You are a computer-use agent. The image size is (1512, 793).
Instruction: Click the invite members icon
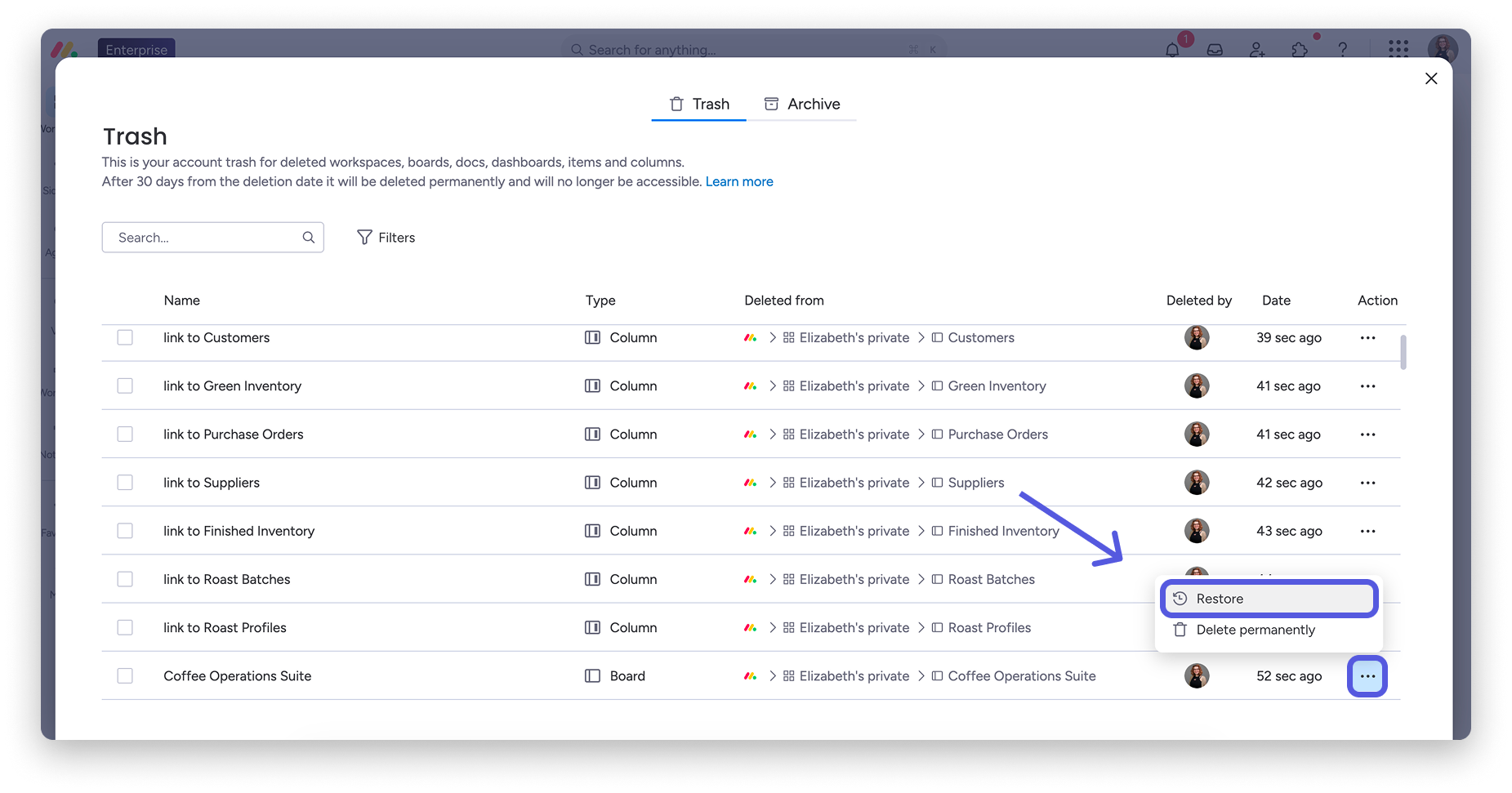point(1257,50)
